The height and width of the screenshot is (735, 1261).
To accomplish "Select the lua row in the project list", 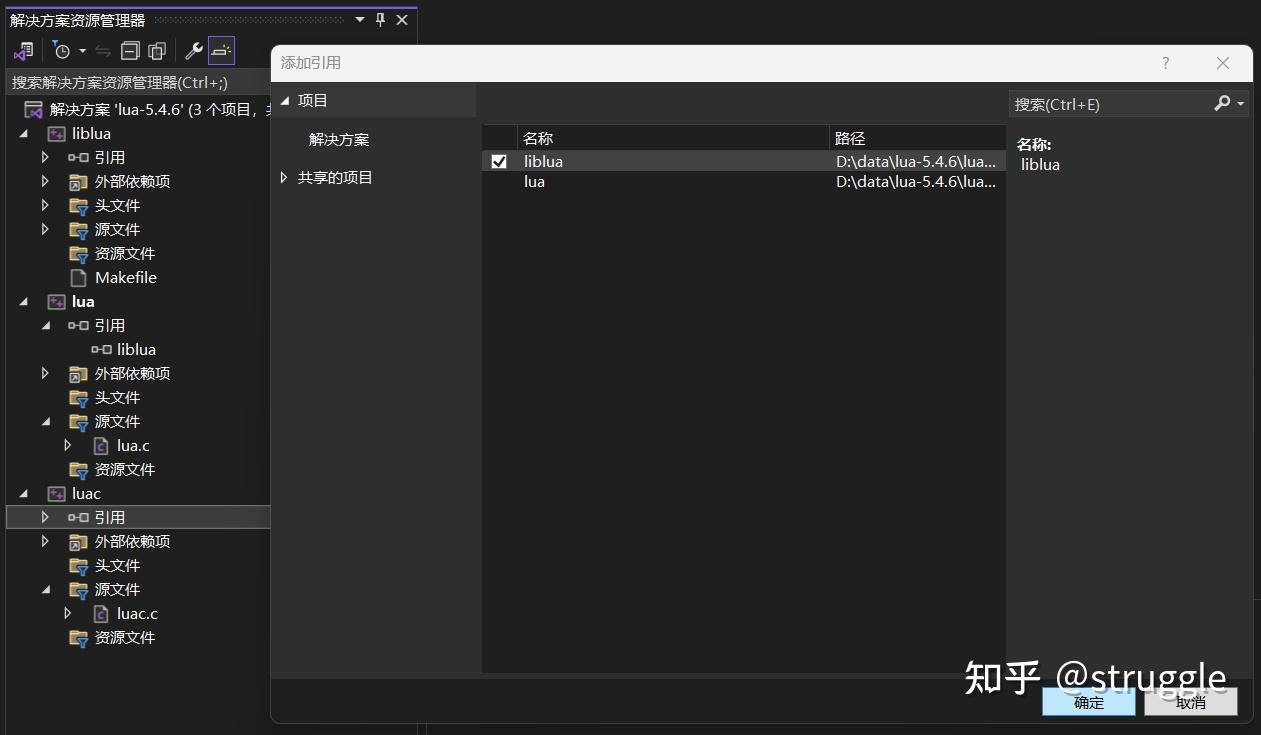I will (743, 182).
